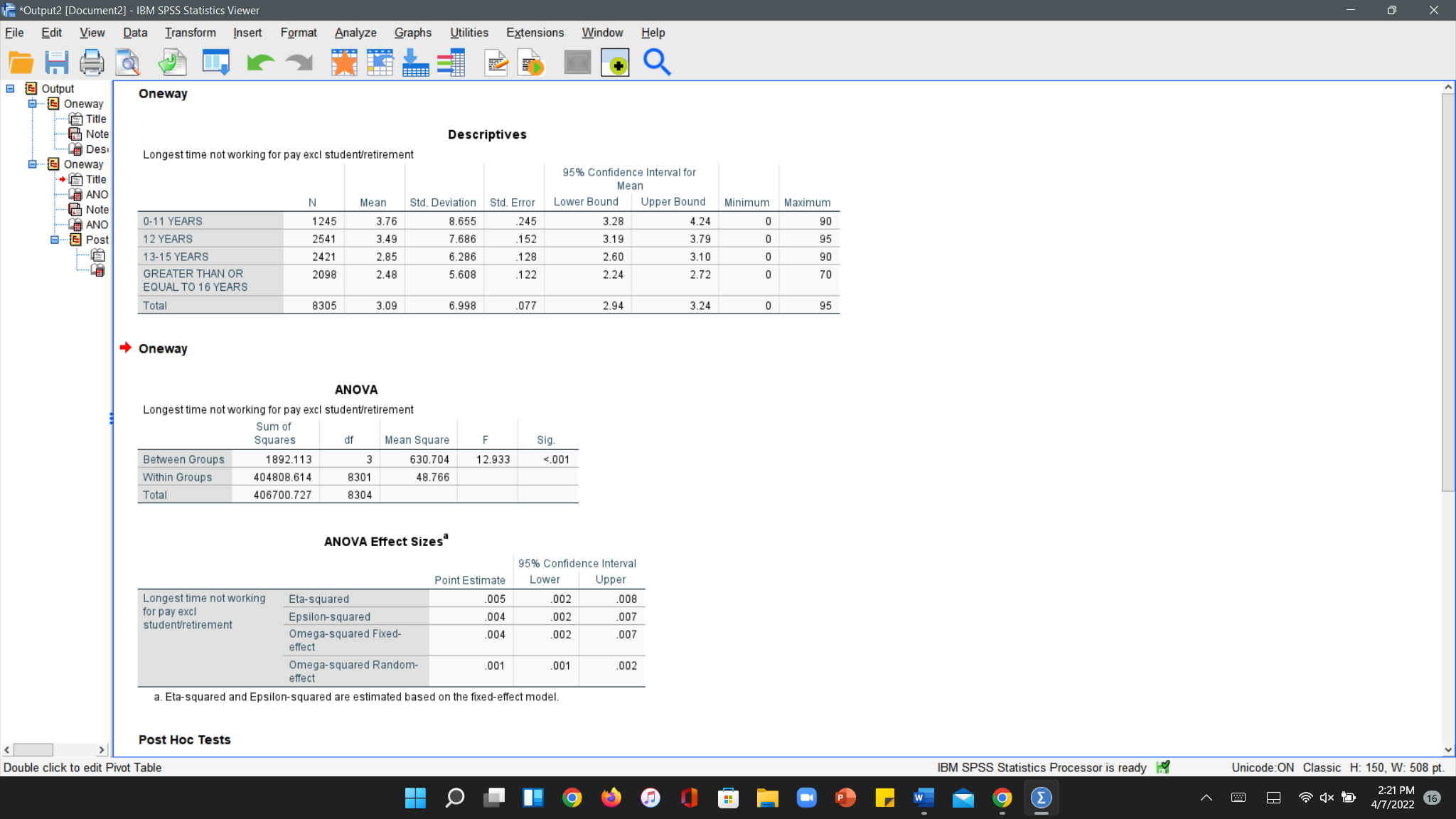Click the Open folder toolbar icon
This screenshot has width=1456, height=819.
[21, 63]
